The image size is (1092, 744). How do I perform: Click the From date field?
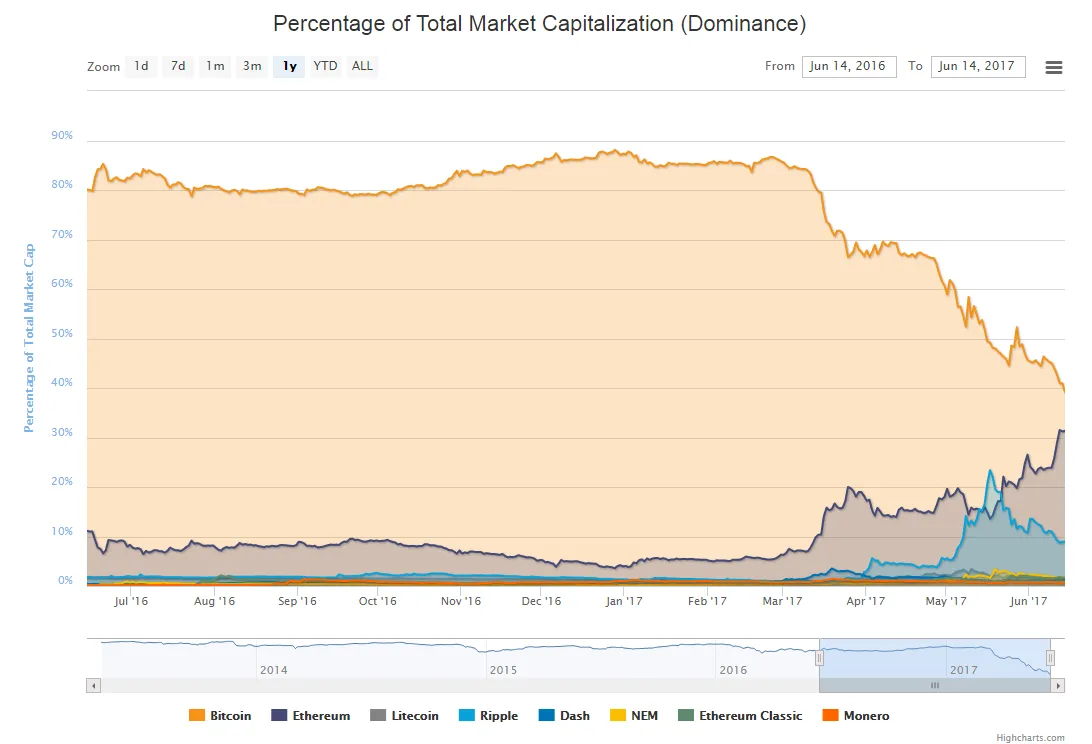tap(849, 66)
